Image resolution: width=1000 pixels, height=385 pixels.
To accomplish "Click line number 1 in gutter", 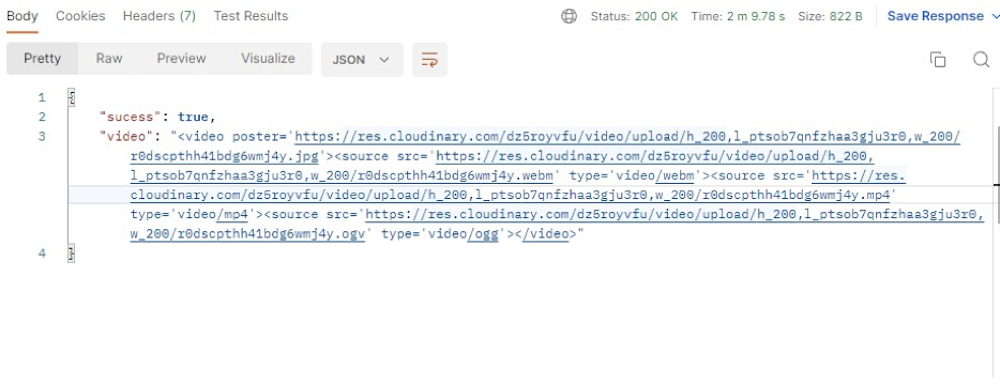I will click(42, 98).
